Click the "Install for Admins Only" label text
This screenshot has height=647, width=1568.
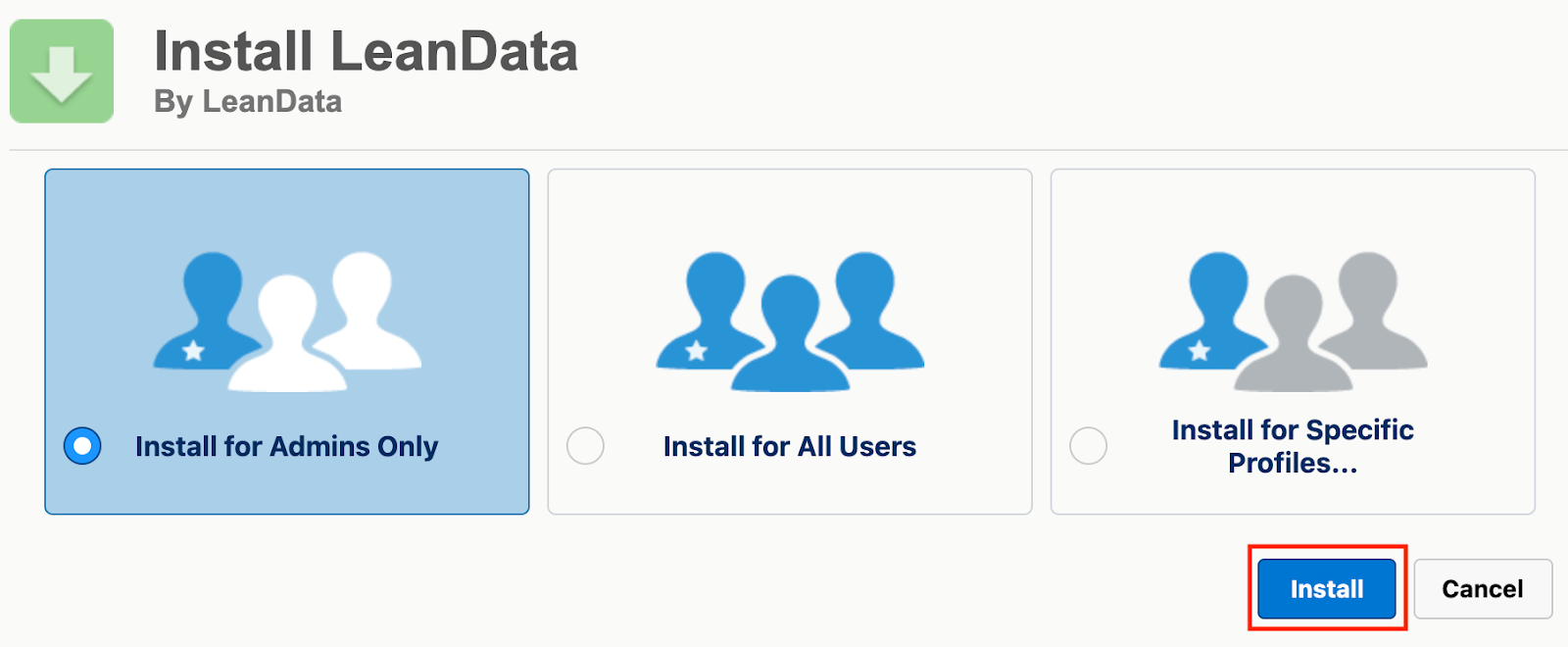tap(286, 447)
